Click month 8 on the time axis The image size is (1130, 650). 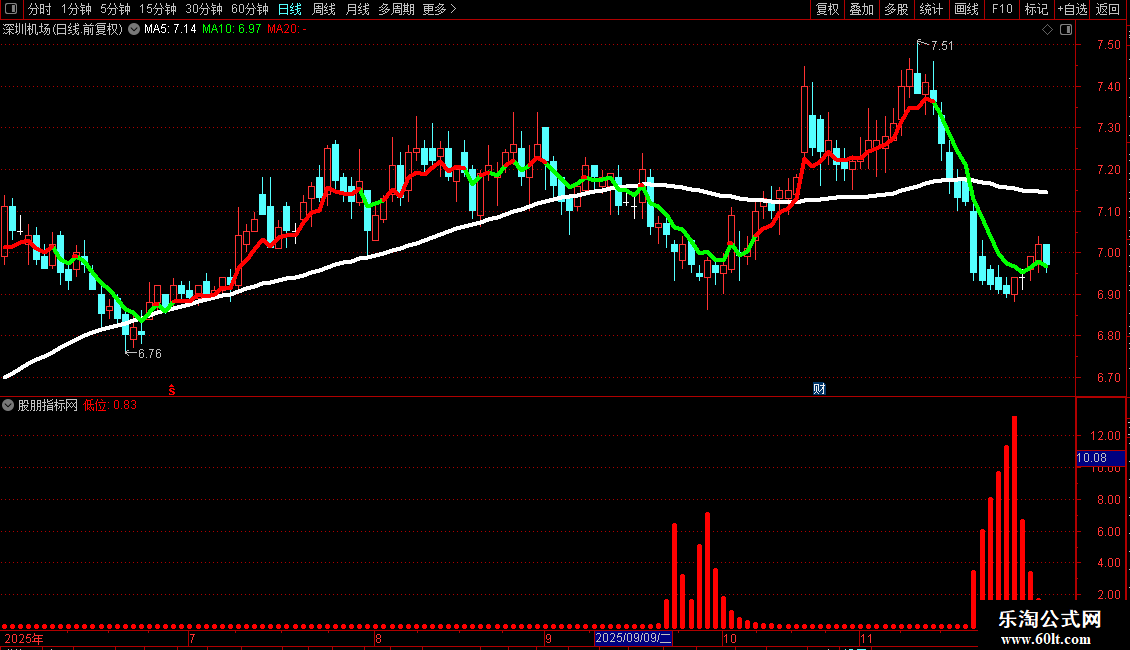(x=378, y=639)
